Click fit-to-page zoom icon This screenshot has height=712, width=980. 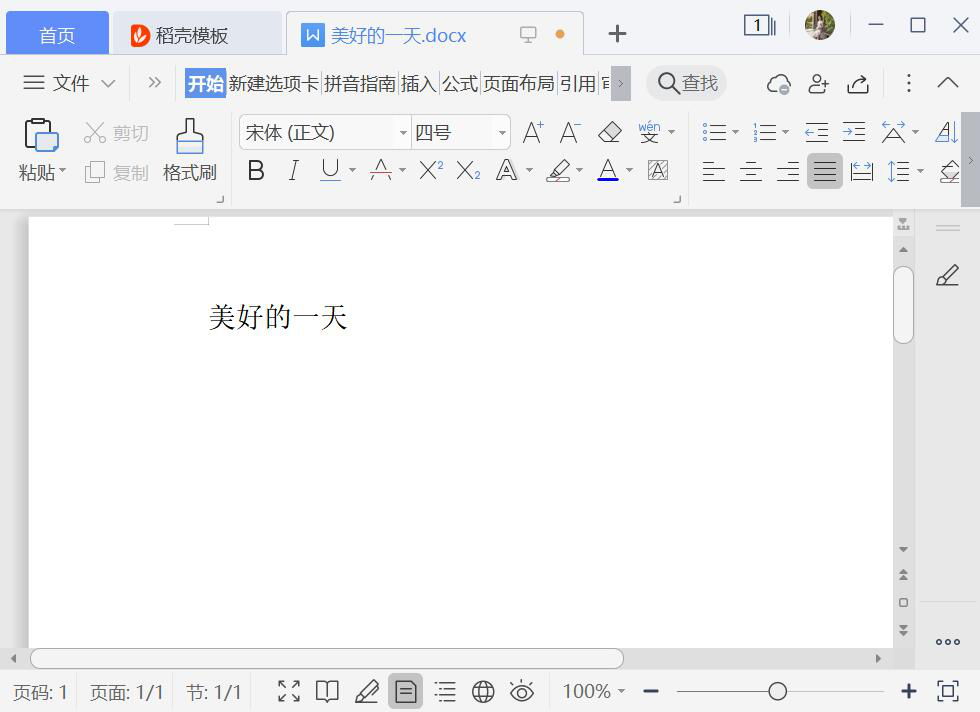coord(948,691)
